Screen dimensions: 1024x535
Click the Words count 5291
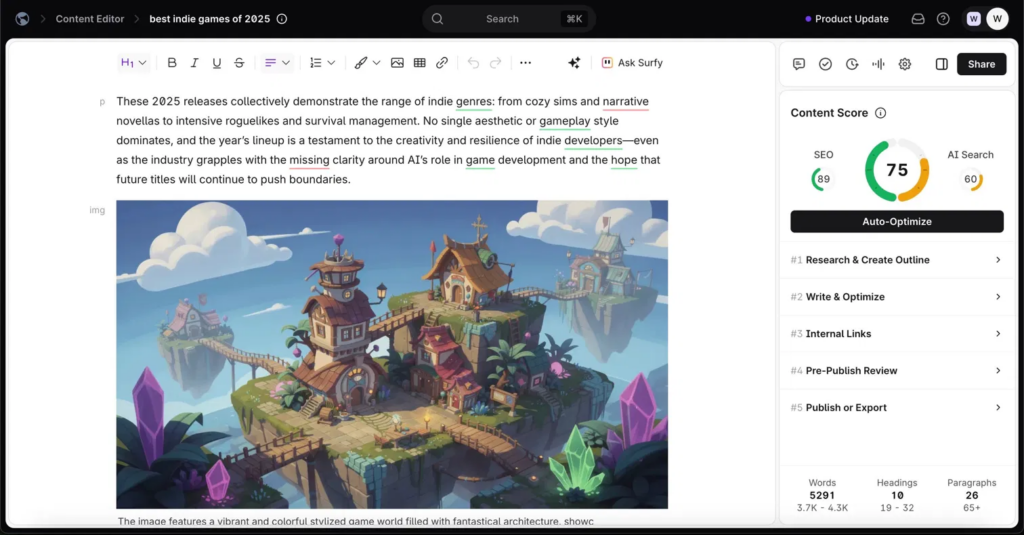tap(822, 496)
